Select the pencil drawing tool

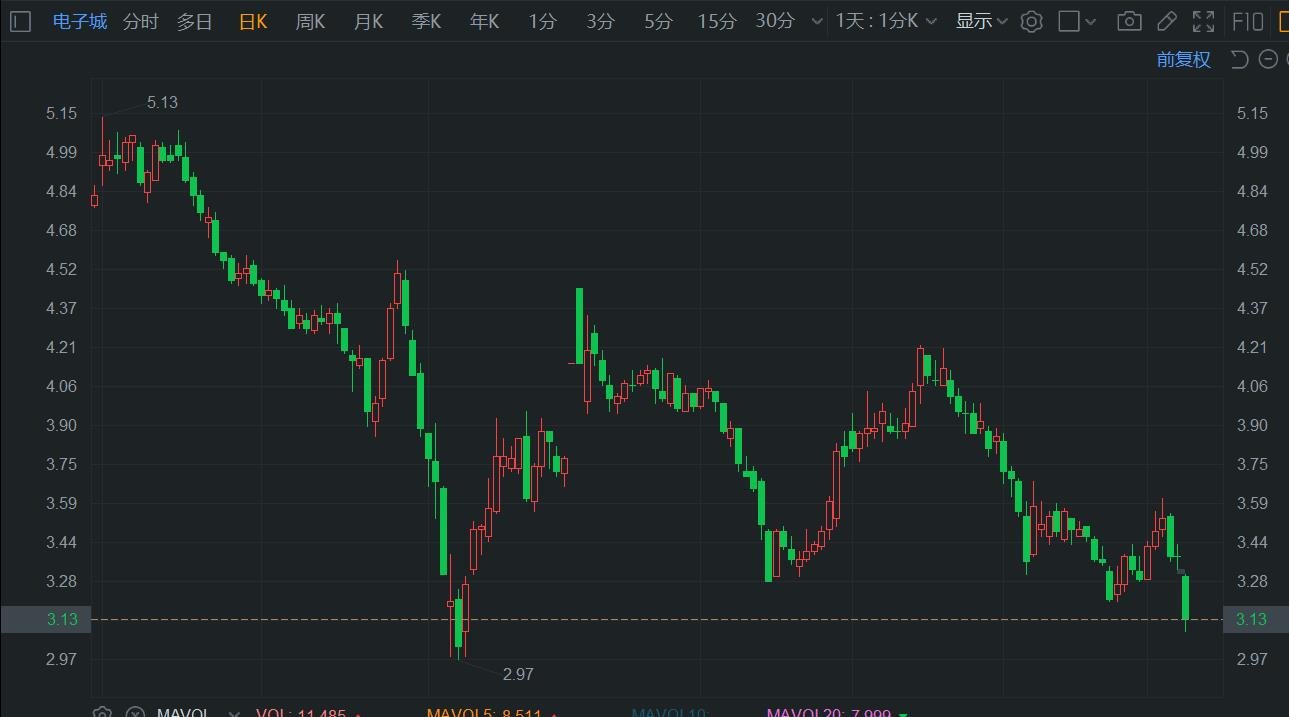pyautogui.click(x=1166, y=21)
